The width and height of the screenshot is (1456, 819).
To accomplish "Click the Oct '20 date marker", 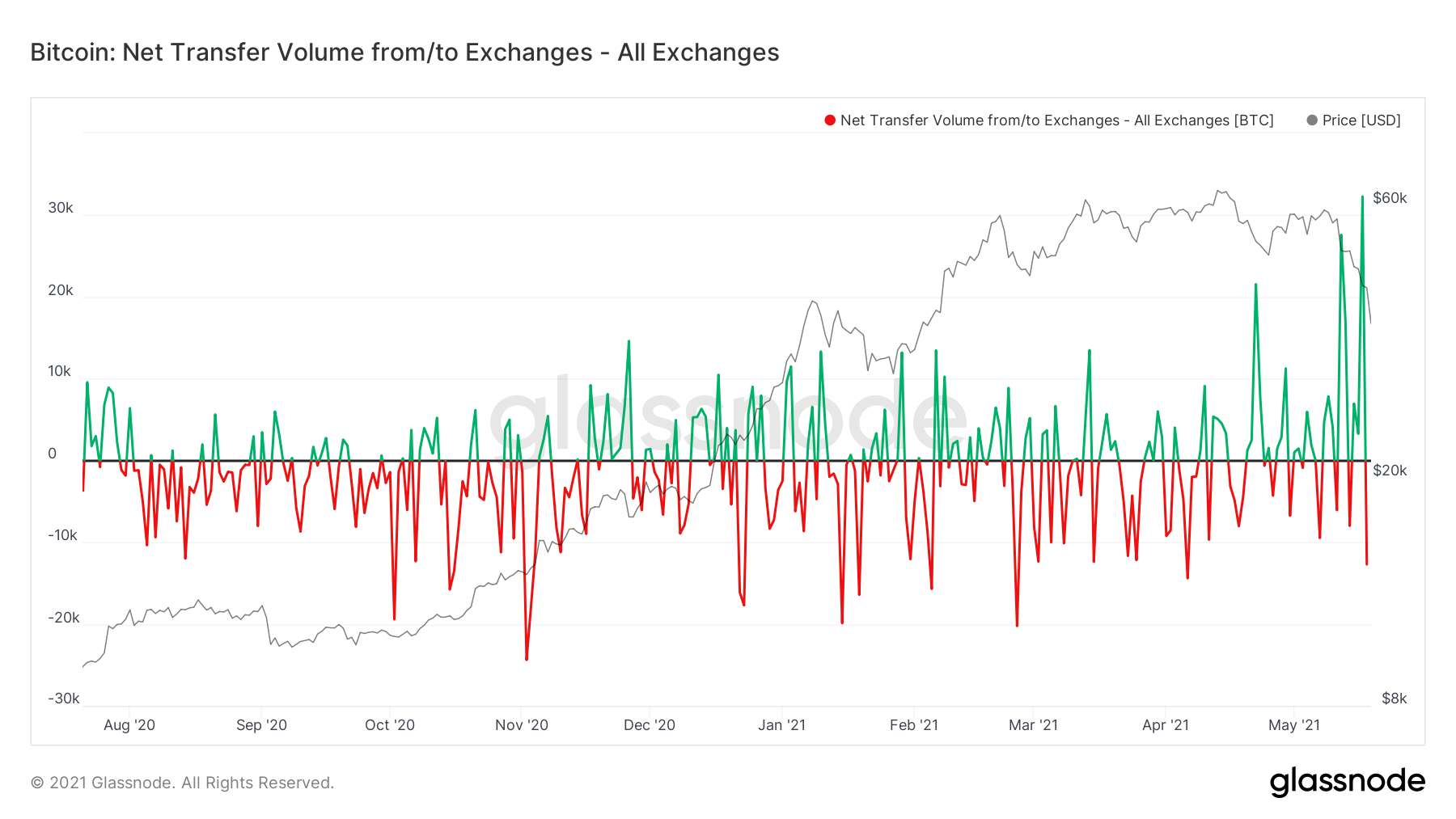I will 390,725.
